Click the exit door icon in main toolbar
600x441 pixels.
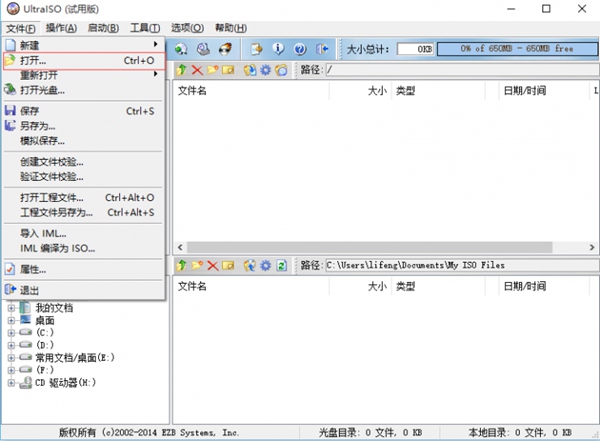[322, 49]
